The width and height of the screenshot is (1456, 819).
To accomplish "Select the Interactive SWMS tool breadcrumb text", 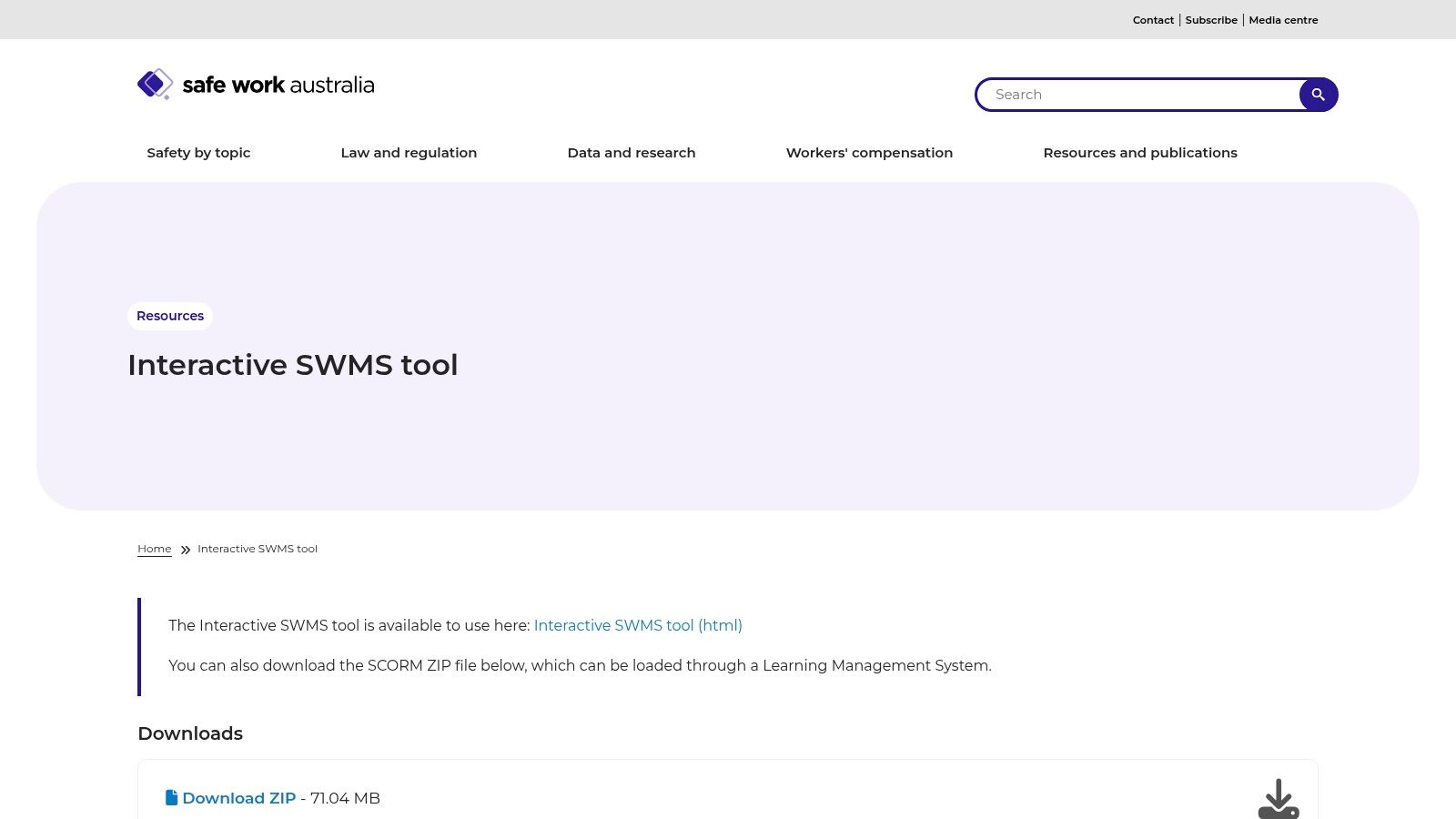I will coord(258,549).
